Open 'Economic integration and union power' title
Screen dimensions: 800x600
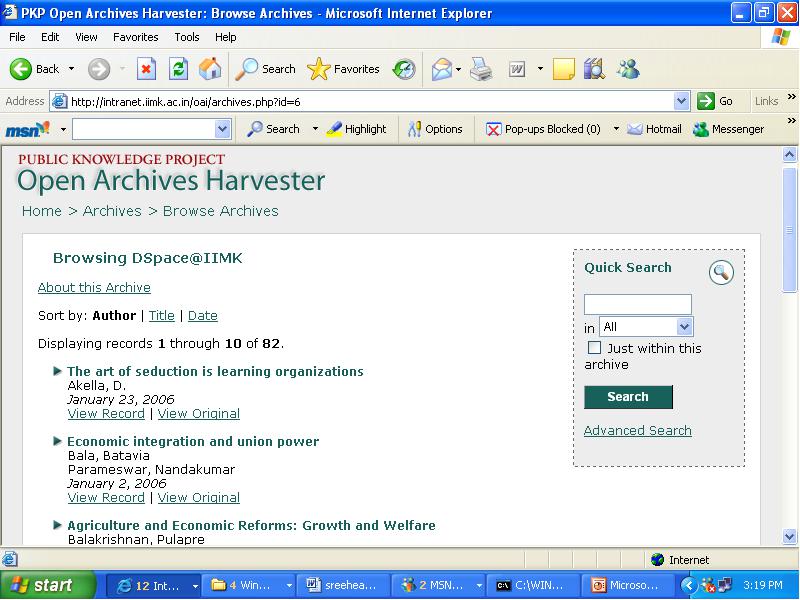click(x=193, y=441)
